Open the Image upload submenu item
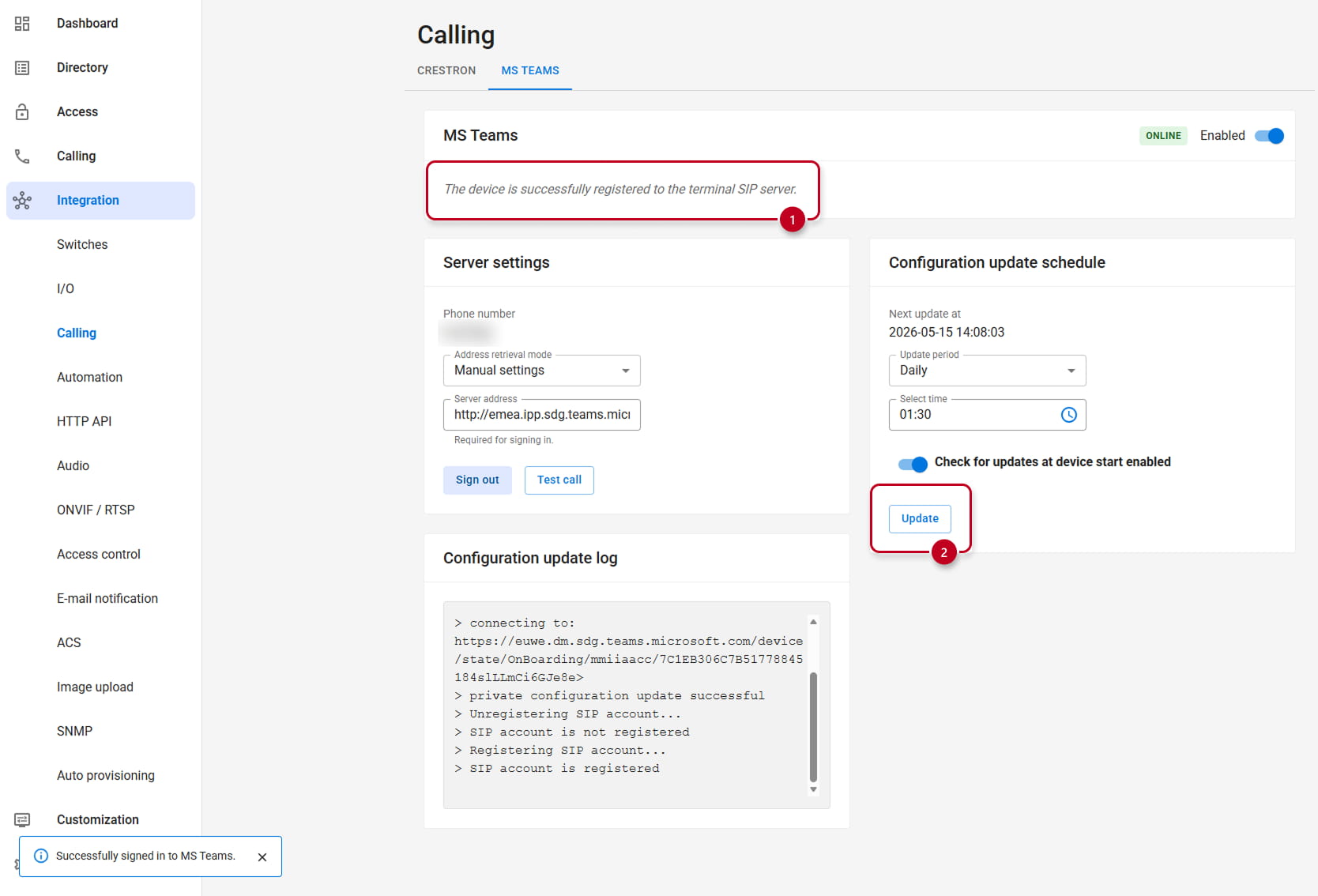Screen dimensions: 1318x896 [101, 687]
